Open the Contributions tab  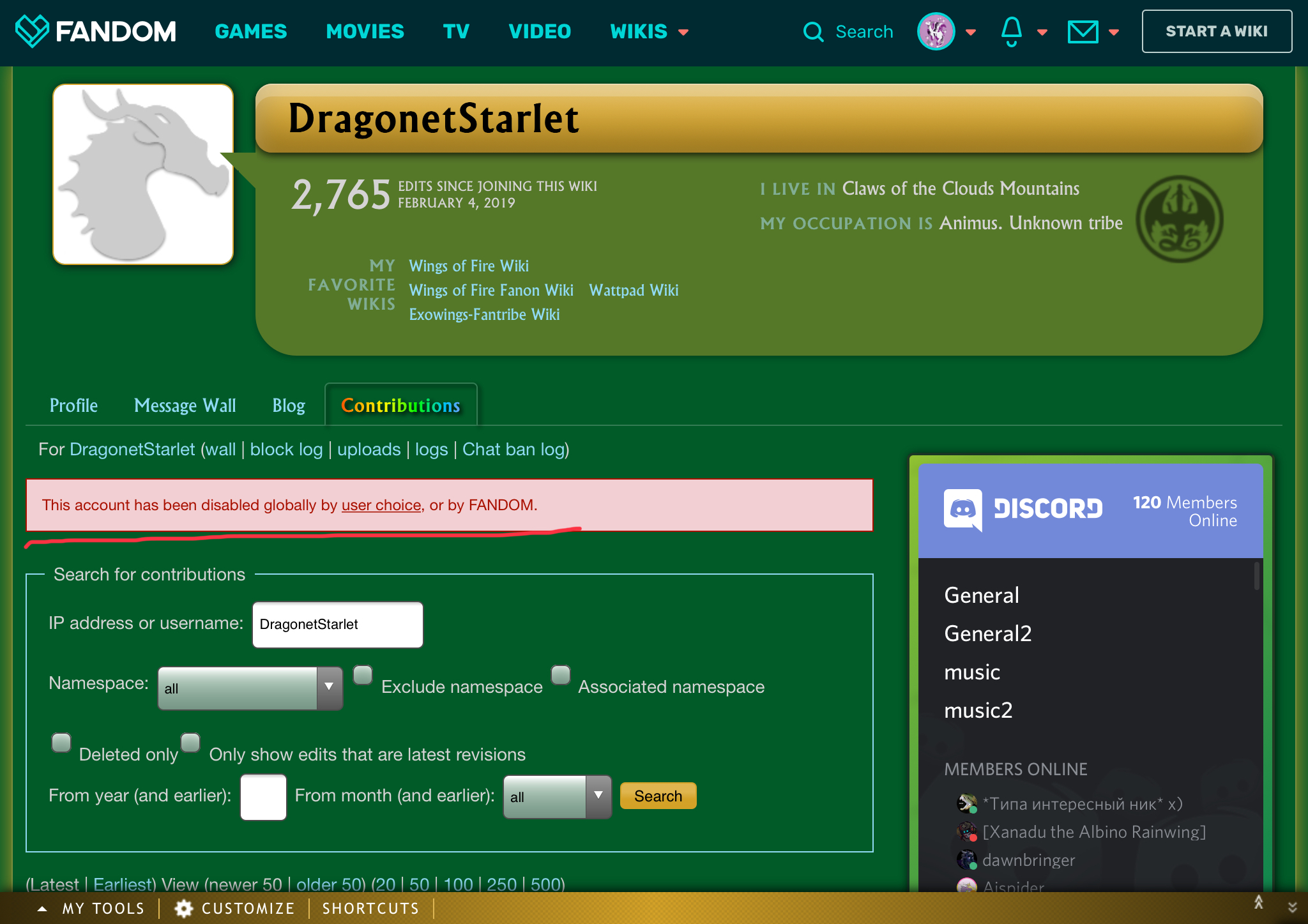point(400,405)
